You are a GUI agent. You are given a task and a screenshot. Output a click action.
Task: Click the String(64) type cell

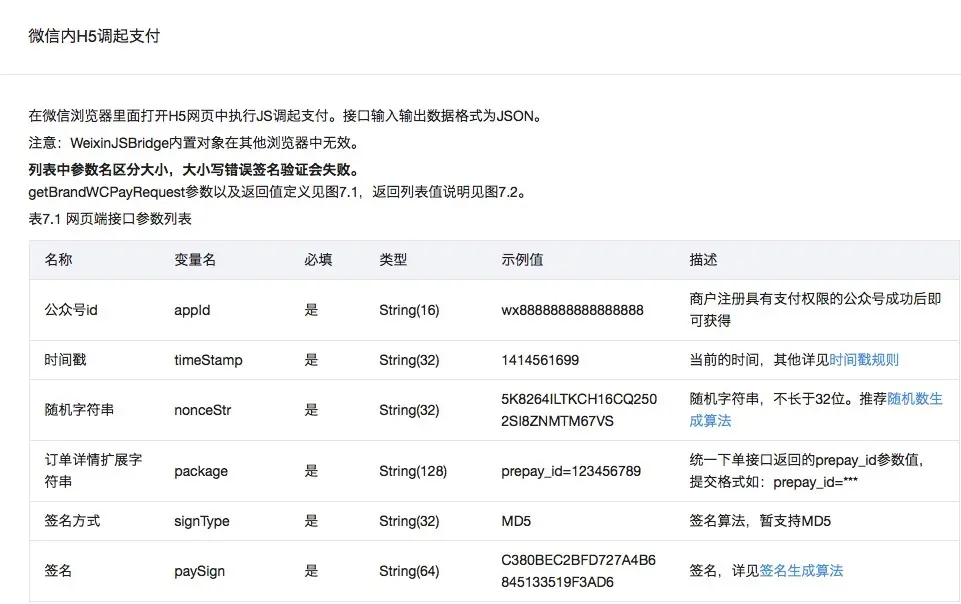pos(409,571)
